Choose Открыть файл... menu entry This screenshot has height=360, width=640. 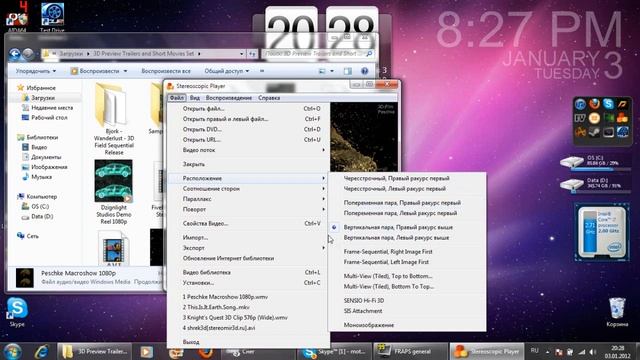[x=248, y=109]
